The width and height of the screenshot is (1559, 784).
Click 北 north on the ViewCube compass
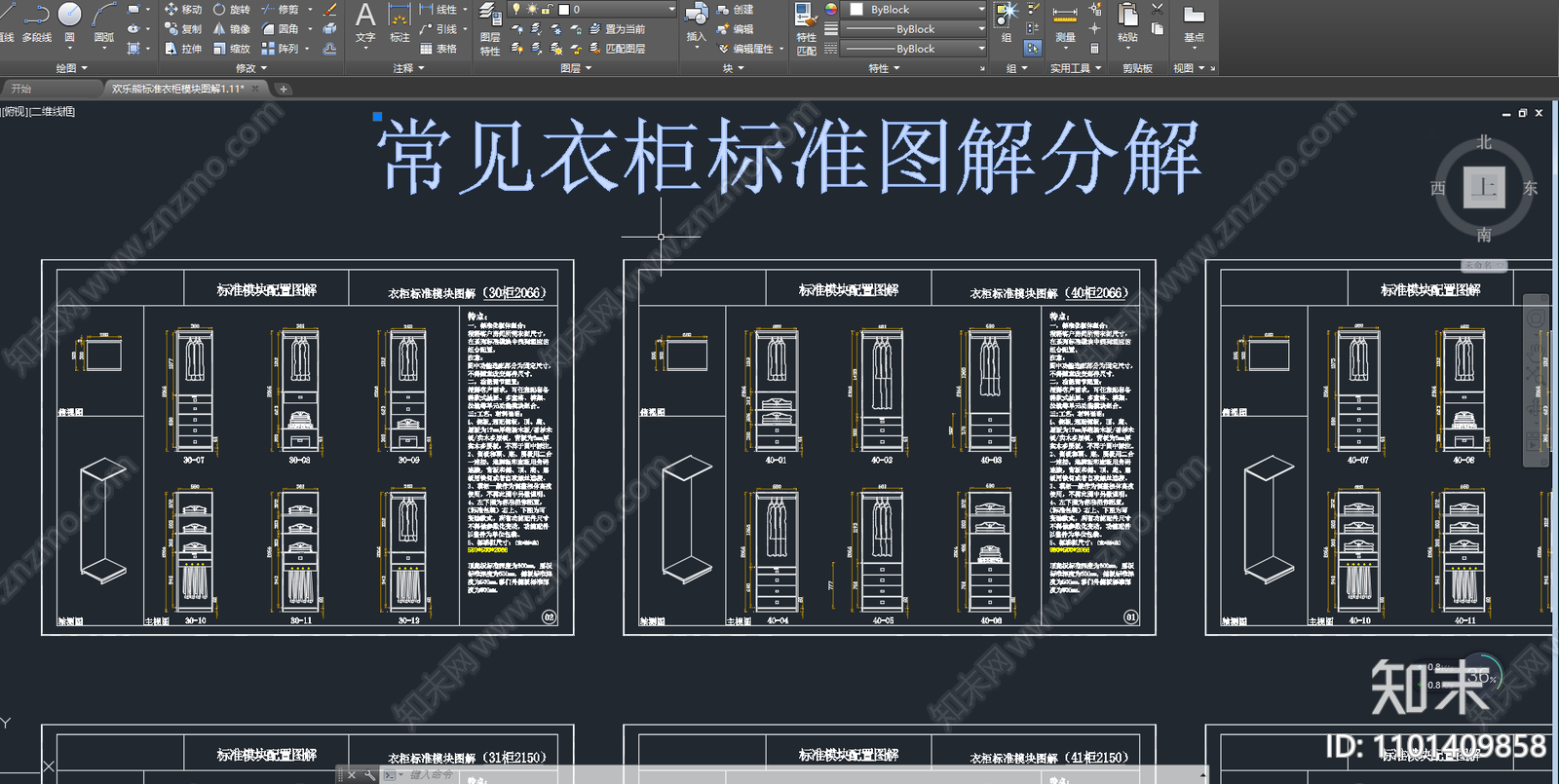1484,142
